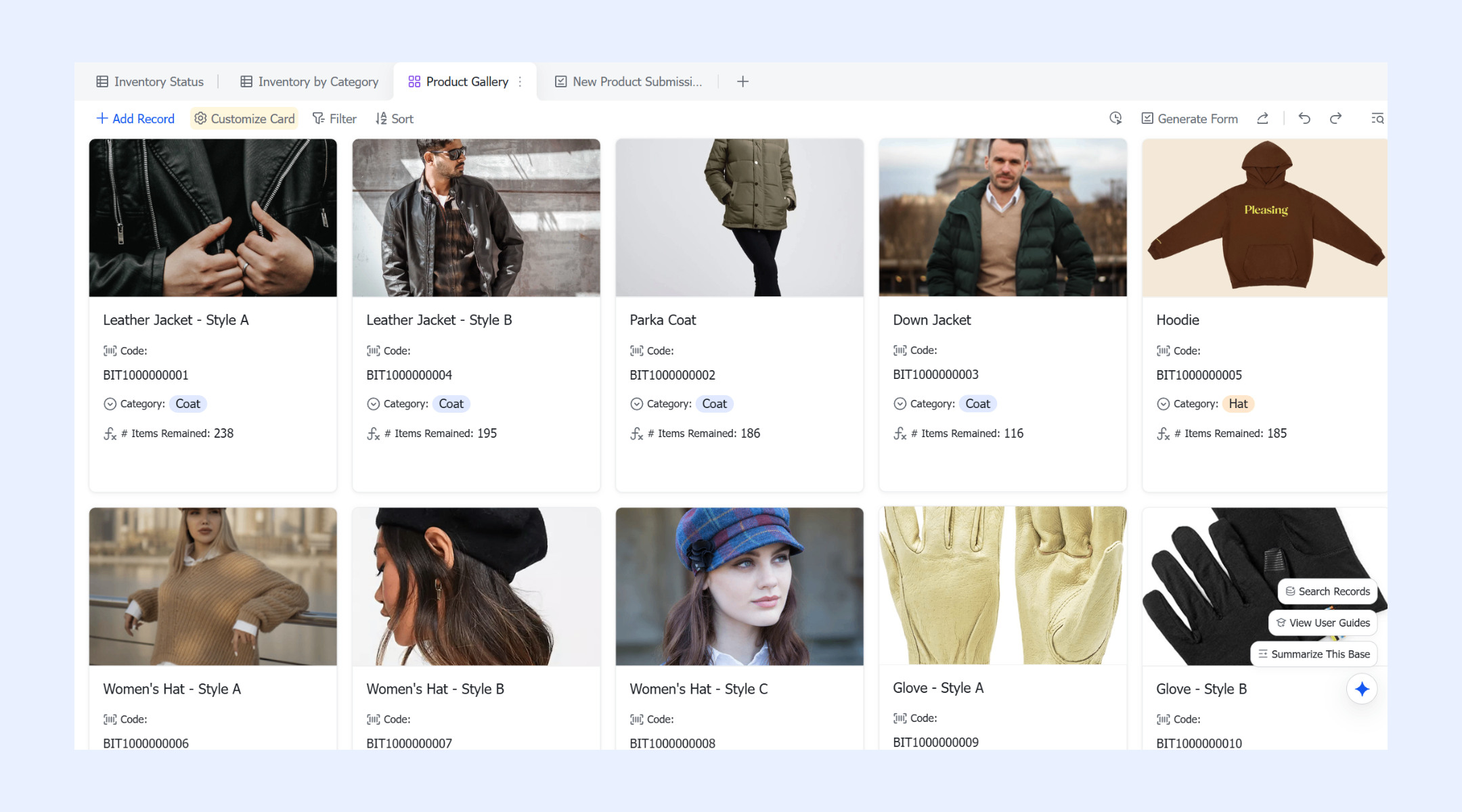Undo the last action
This screenshot has width=1462, height=812.
coord(1304,118)
